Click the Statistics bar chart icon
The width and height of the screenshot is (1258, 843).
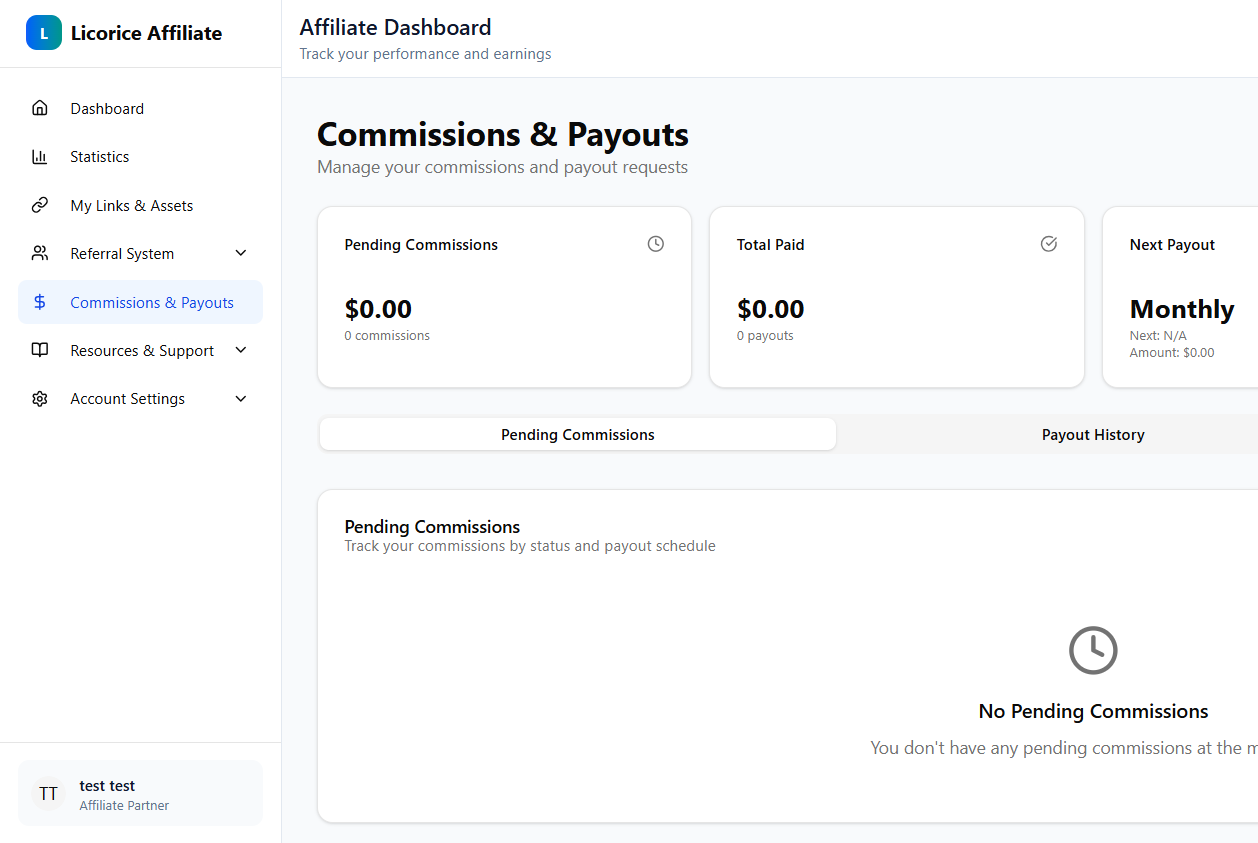click(40, 157)
